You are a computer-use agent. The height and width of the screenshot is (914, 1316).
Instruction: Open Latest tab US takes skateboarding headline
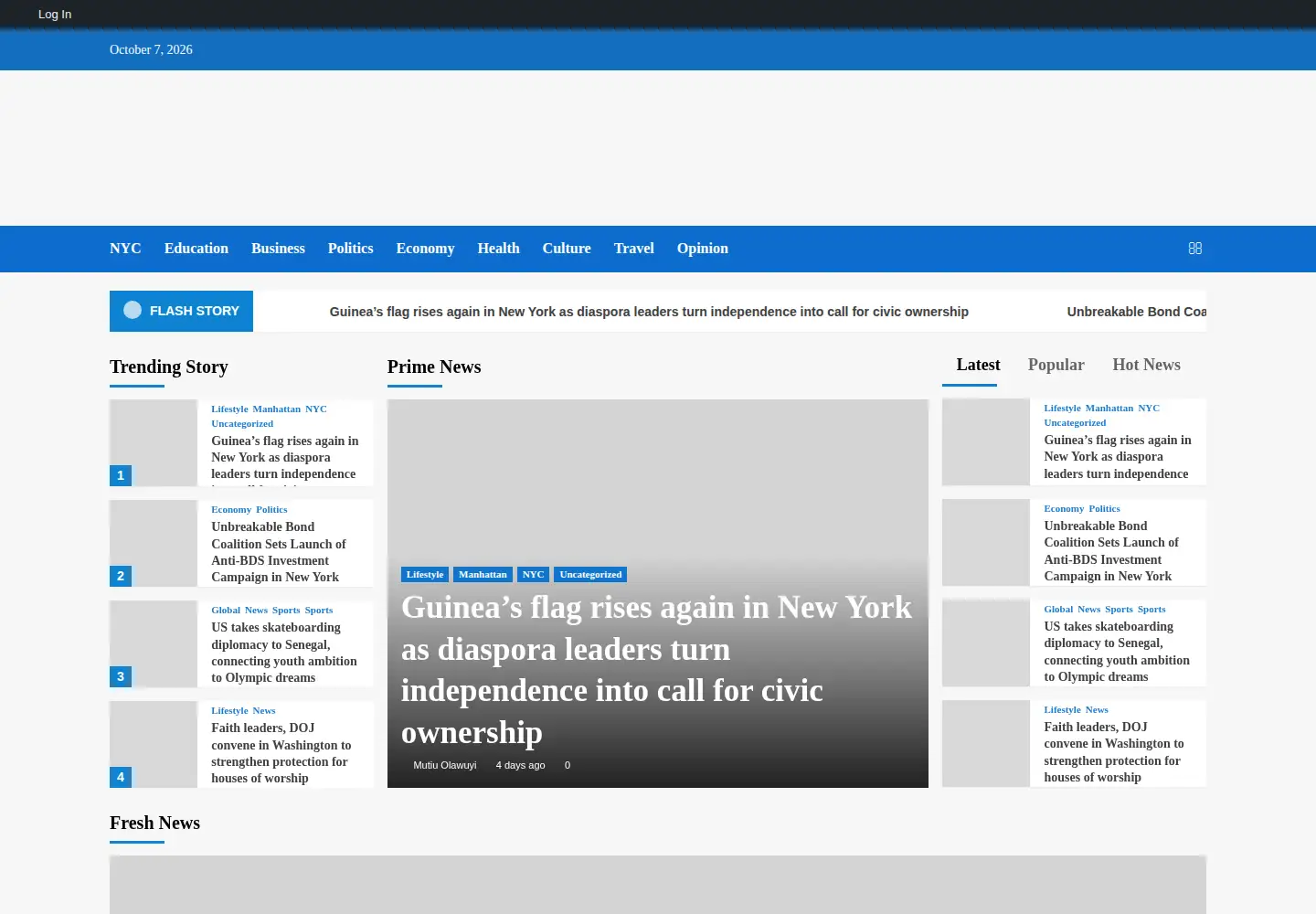tap(1117, 652)
